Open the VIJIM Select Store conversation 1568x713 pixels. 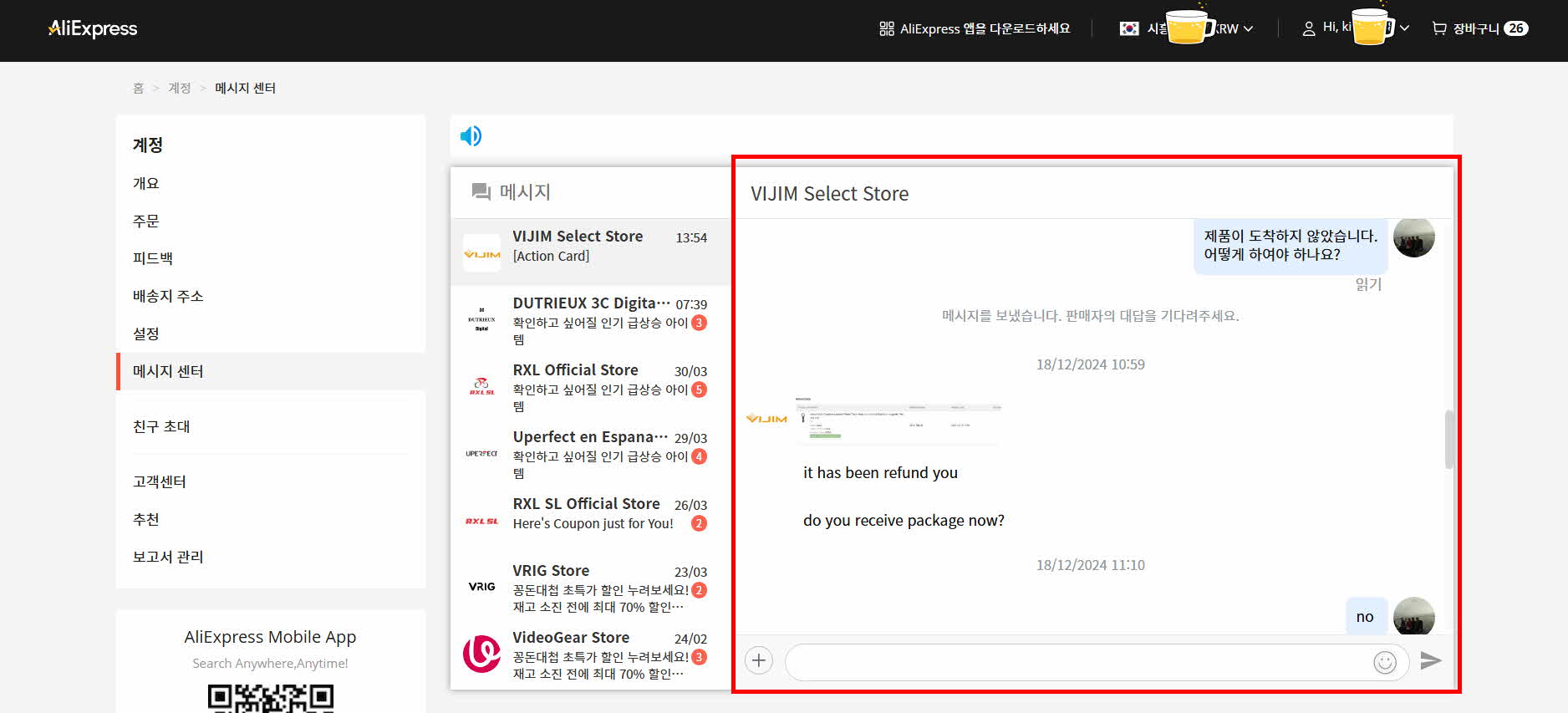(591, 252)
